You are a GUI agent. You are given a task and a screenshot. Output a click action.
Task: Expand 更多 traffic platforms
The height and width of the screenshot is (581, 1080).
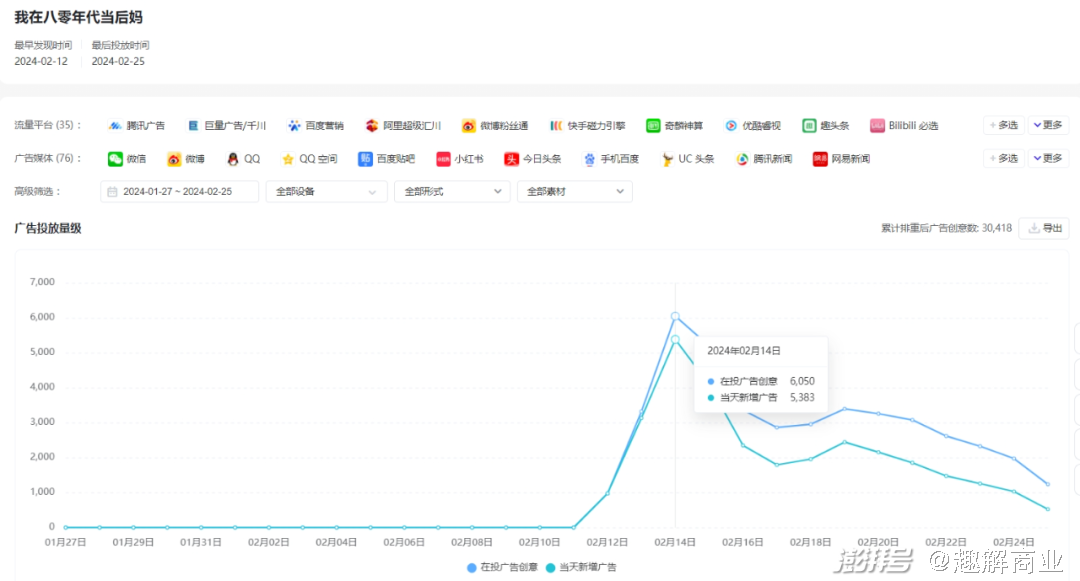pyautogui.click(x=1048, y=126)
